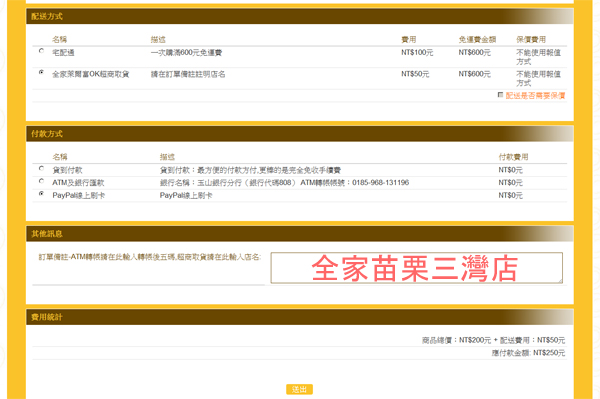Click the 貨到付款 description about 免收手續費
This screenshot has width=600, height=399.
tap(250, 170)
